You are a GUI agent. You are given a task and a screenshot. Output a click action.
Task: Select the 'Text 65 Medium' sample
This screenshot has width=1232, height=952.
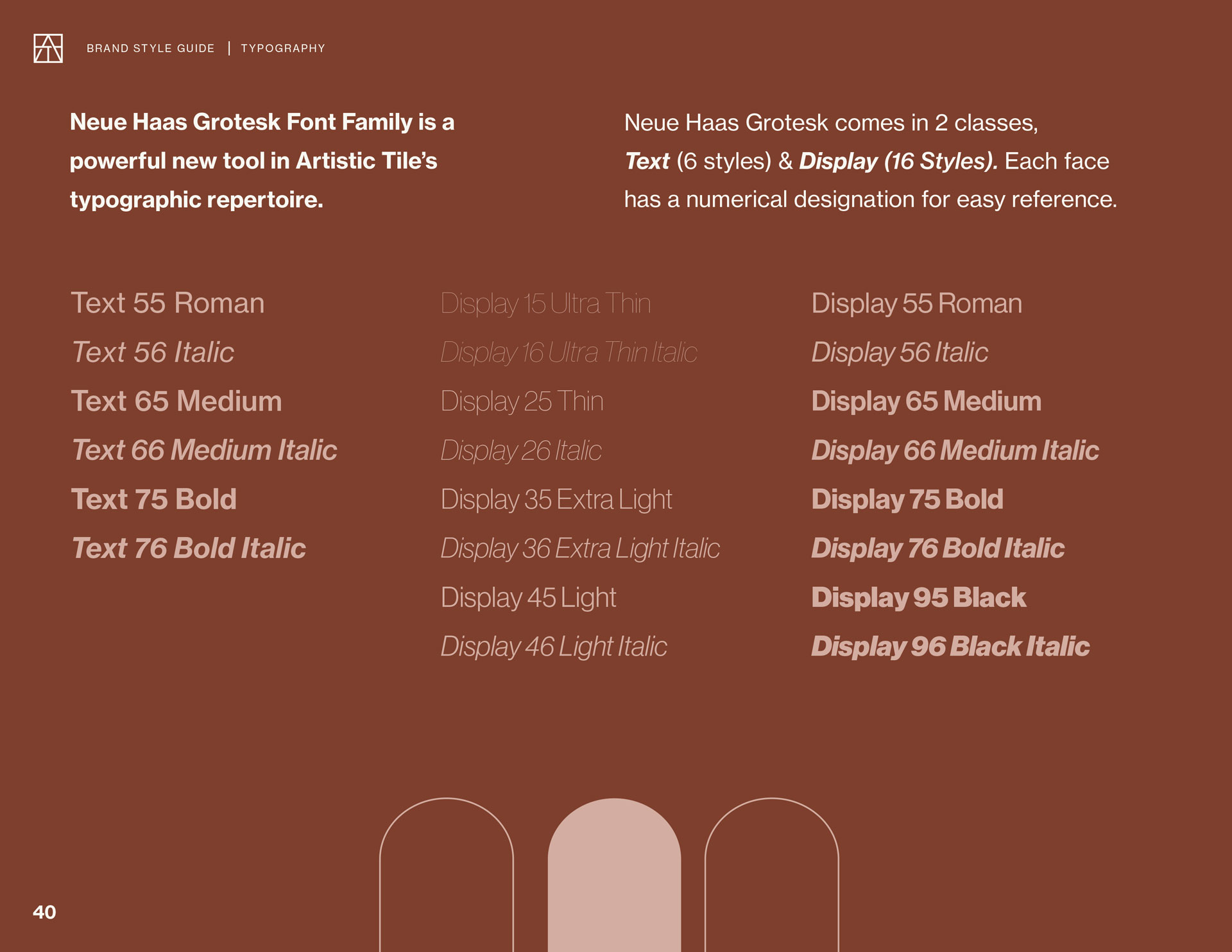[x=176, y=401]
